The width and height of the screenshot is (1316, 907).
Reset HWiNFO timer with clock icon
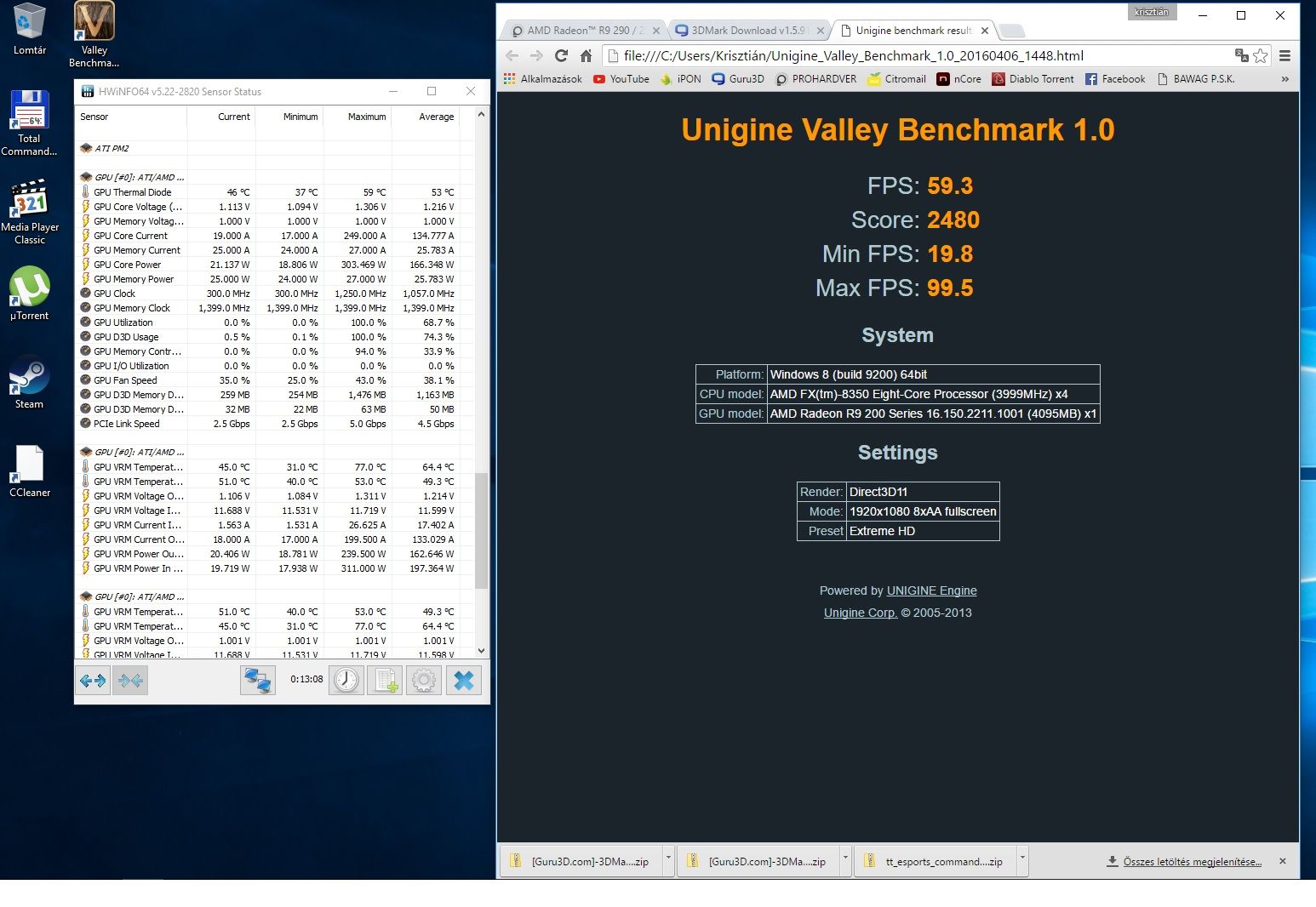tap(346, 680)
